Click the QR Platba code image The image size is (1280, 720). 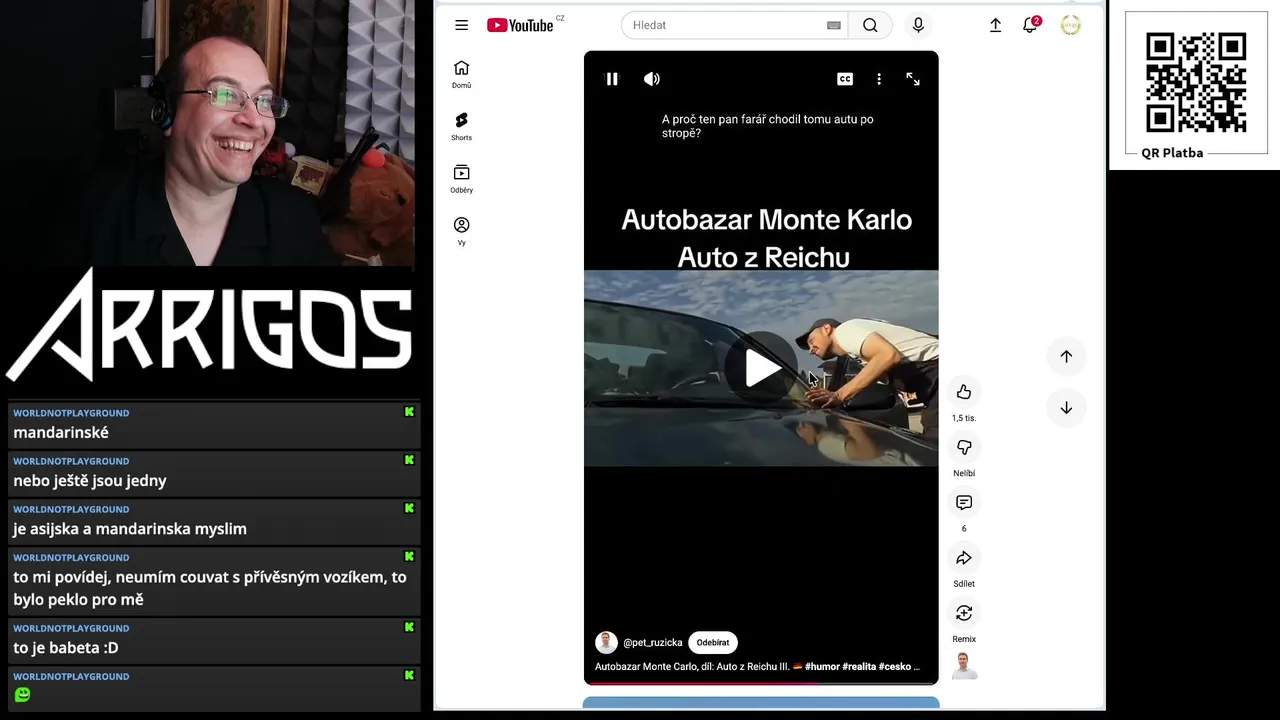[1196, 82]
